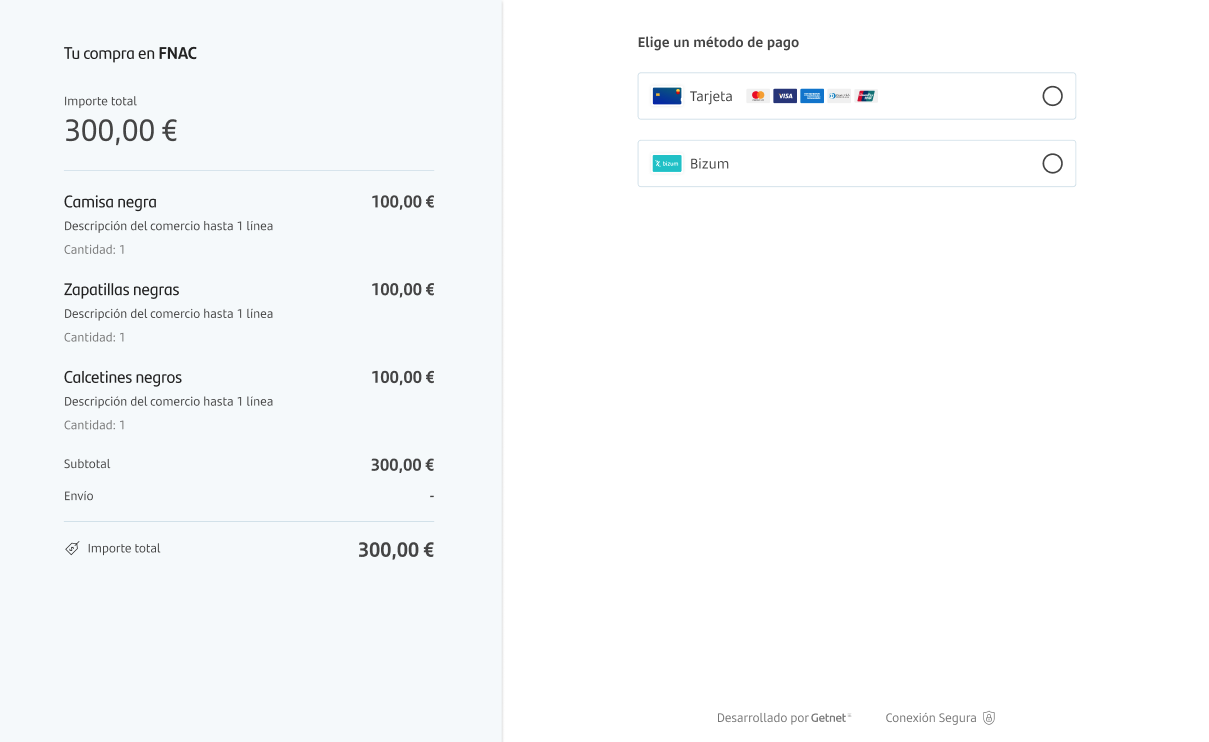Click the UnionPay logo
Image resolution: width=1209 pixels, height=742 pixels.
[866, 96]
